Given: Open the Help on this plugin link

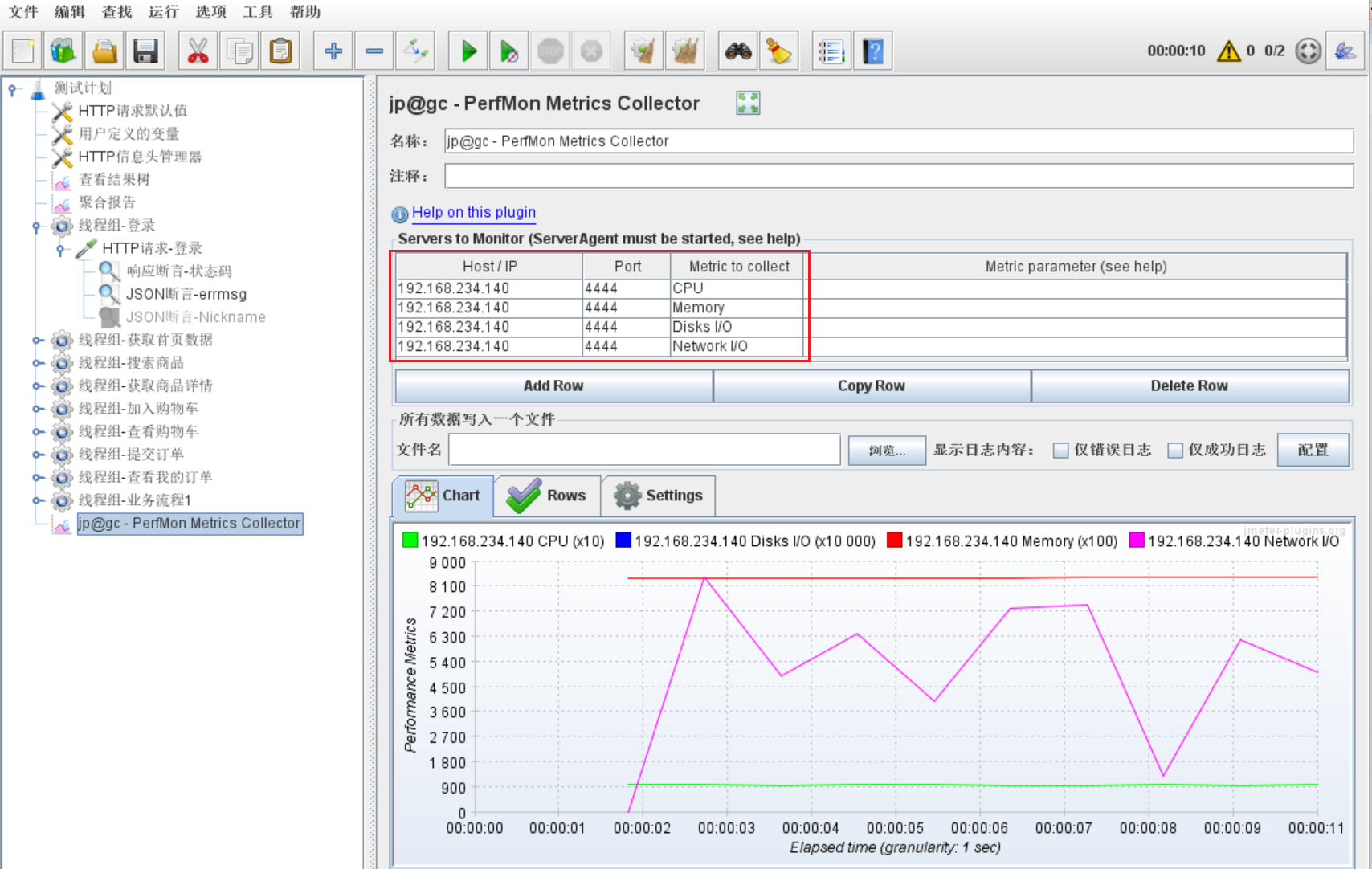Looking at the screenshot, I should tap(474, 213).
